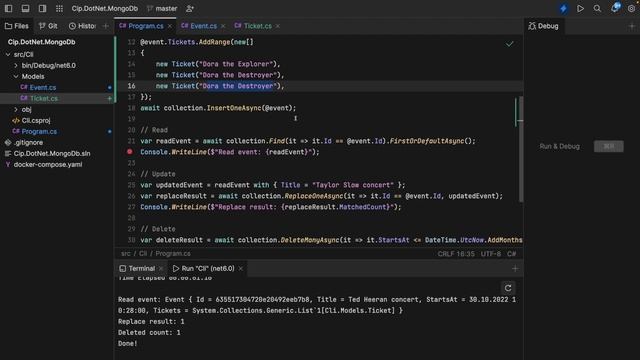This screenshot has width=640, height=360.
Task: Close the Run "Cli" tab
Action: coord(240,269)
